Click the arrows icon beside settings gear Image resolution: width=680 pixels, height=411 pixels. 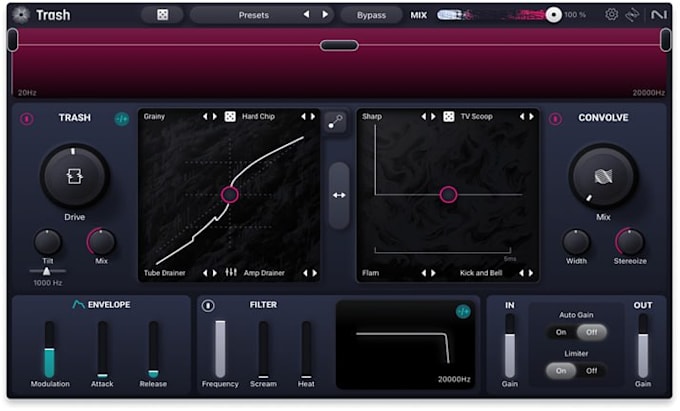coord(632,15)
